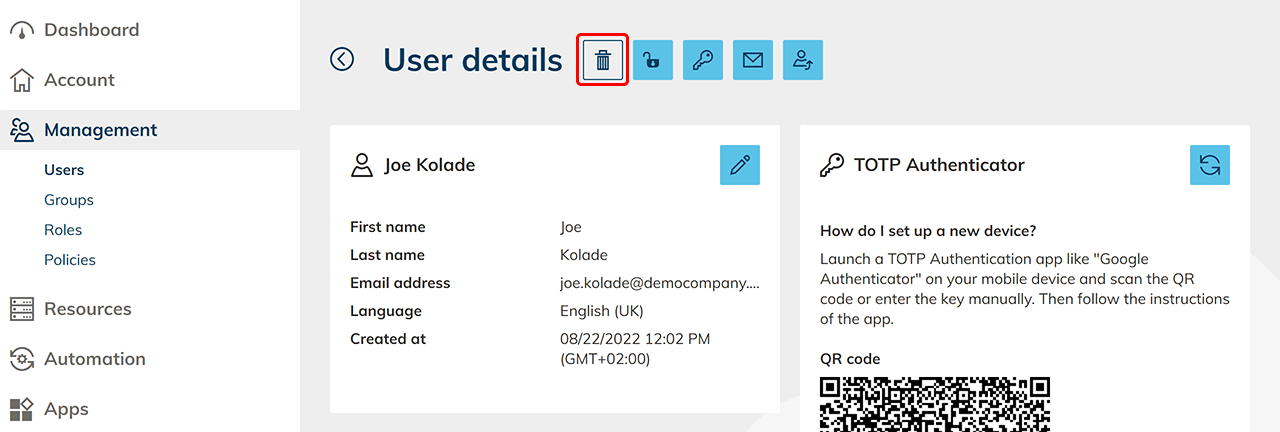Click the envelope send email icon
1280x432 pixels.
[x=753, y=60]
